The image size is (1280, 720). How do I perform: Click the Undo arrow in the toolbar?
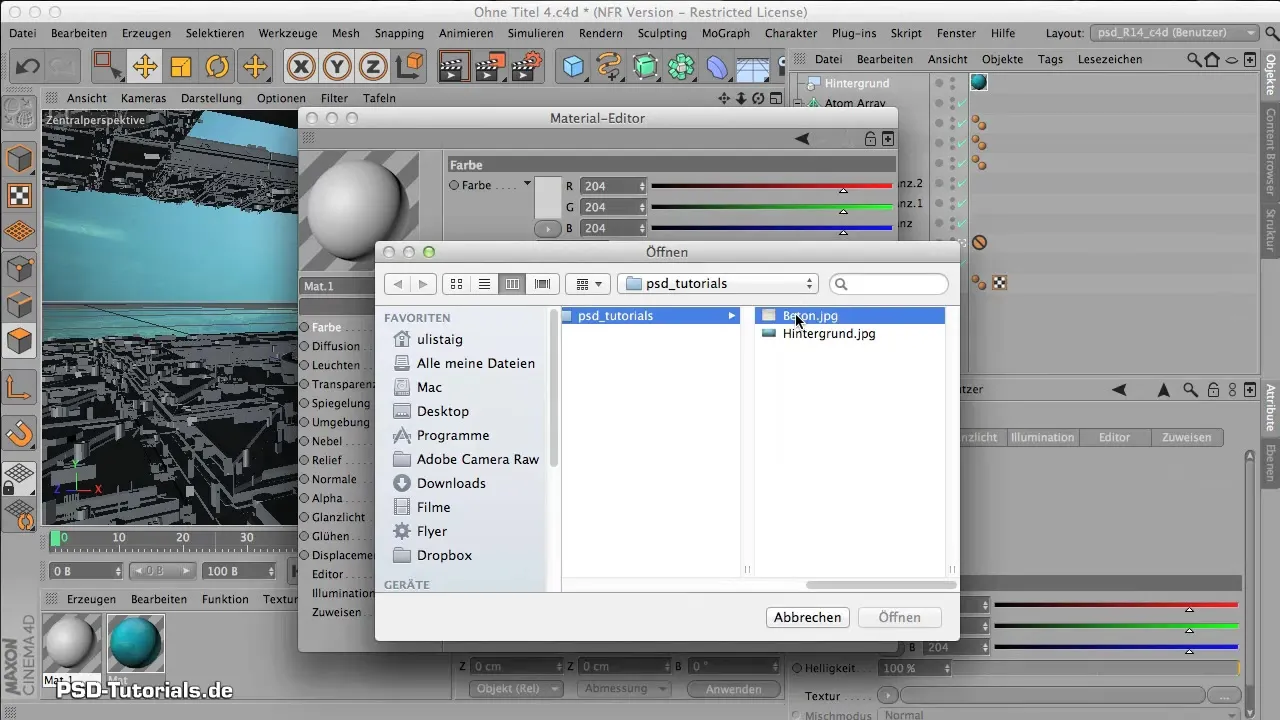28,67
